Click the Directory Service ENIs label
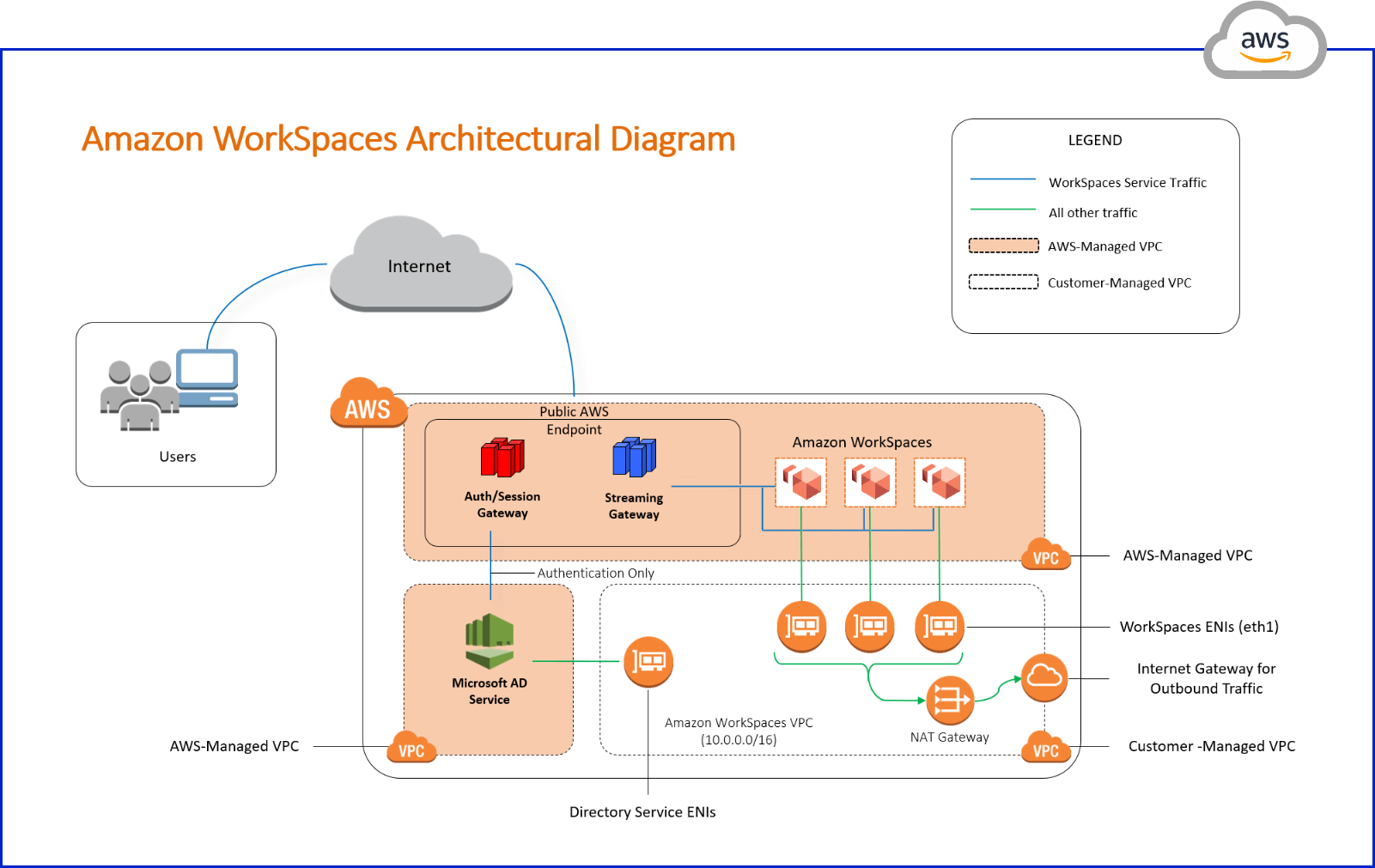The height and width of the screenshot is (868, 1375). [642, 812]
